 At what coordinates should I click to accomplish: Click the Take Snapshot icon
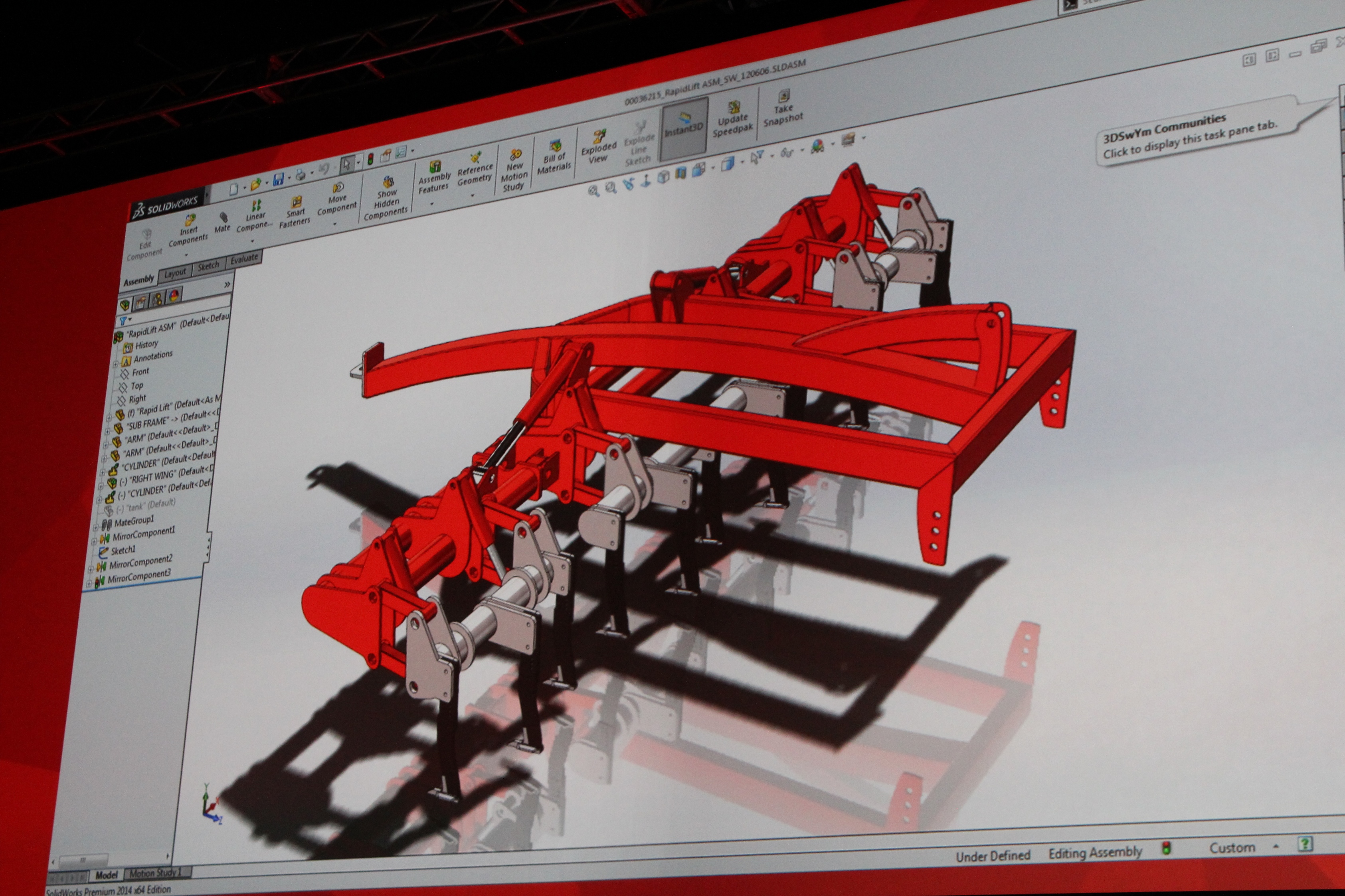point(784,96)
